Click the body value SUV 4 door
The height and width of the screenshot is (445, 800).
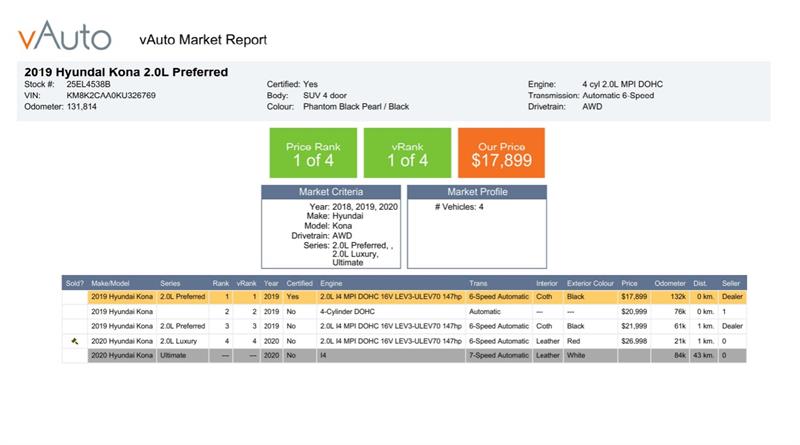coord(325,95)
